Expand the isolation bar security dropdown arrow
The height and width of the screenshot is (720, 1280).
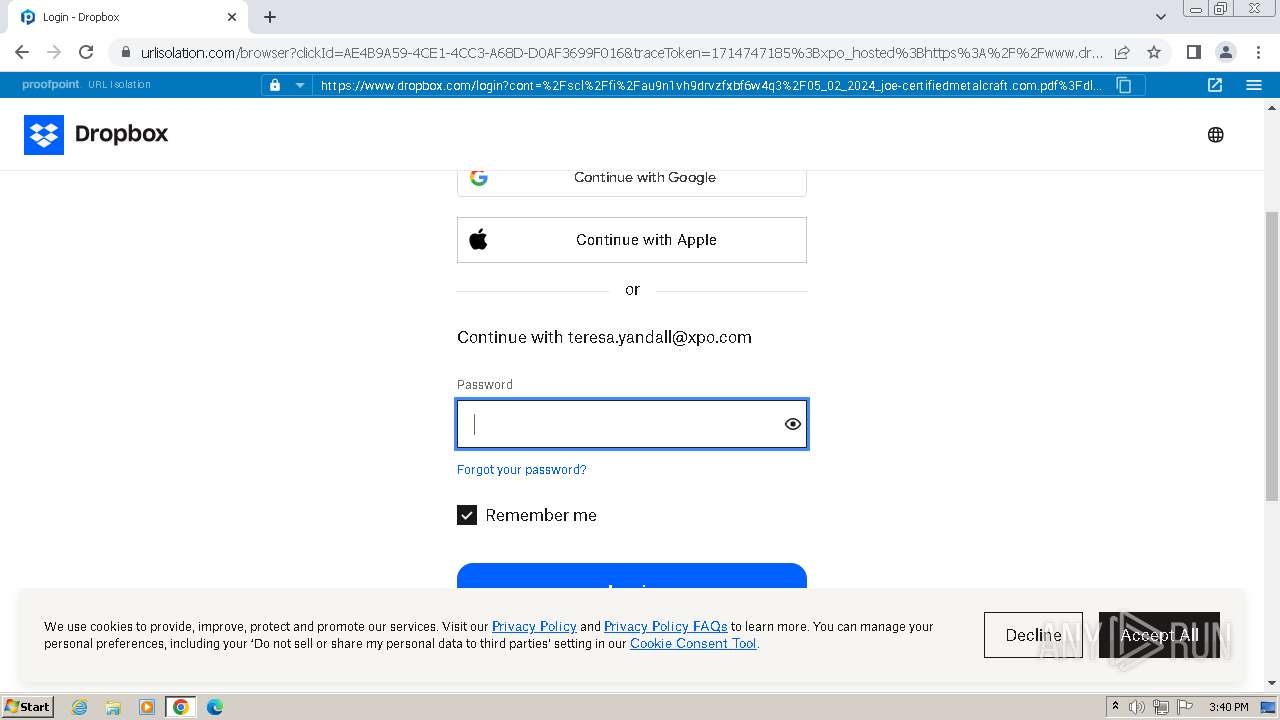(x=299, y=85)
